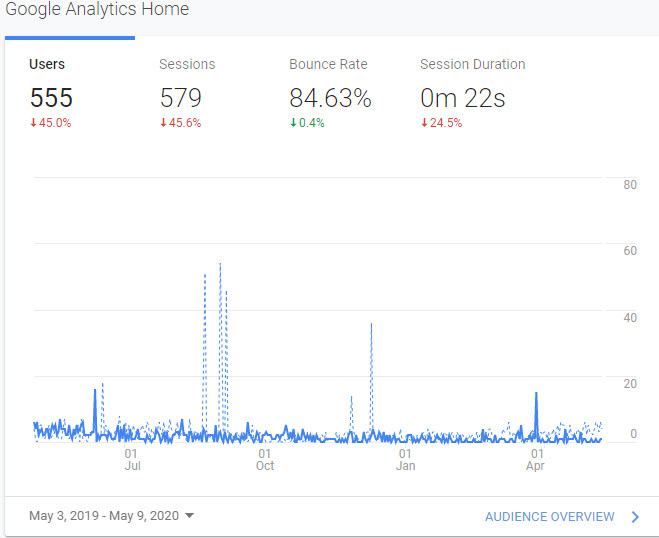
Task: Click the Users value 555
Action: click(51, 98)
